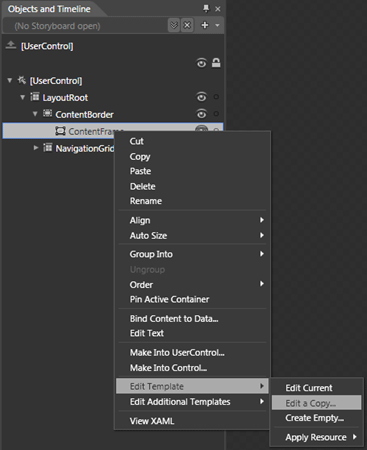Click the NavigationGrid grid icon
Screen dimensions: 367x450
pos(48,147)
